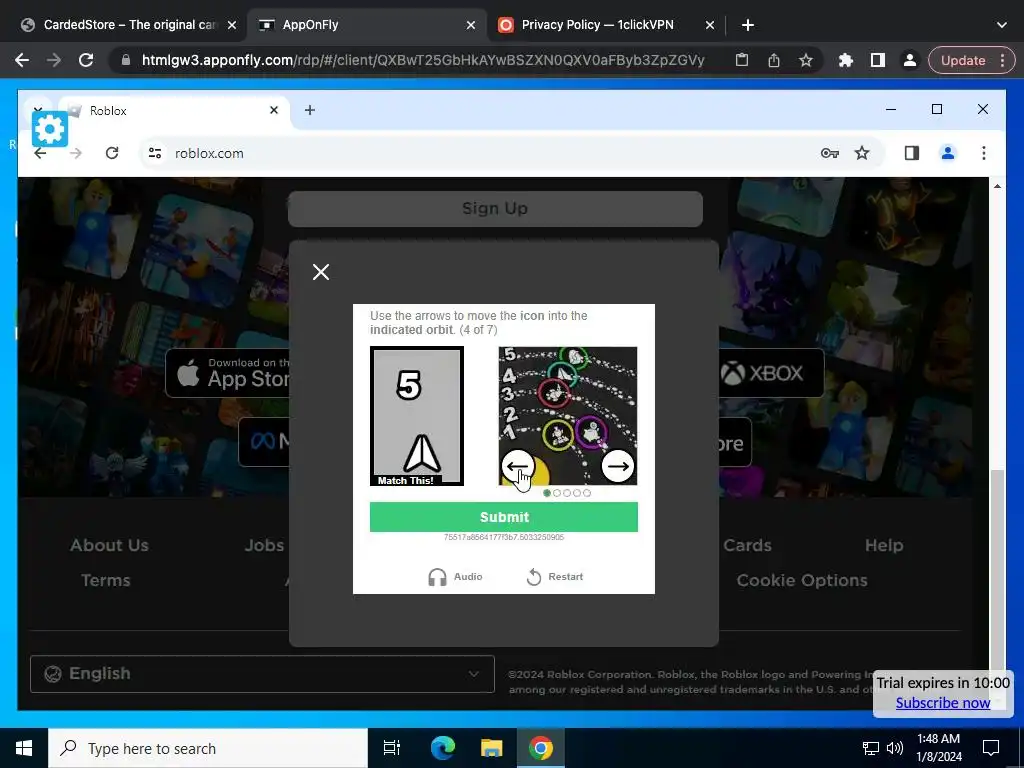Screen dimensions: 1024x768
Task: Open the XBOX download badge
Action: [771, 373]
